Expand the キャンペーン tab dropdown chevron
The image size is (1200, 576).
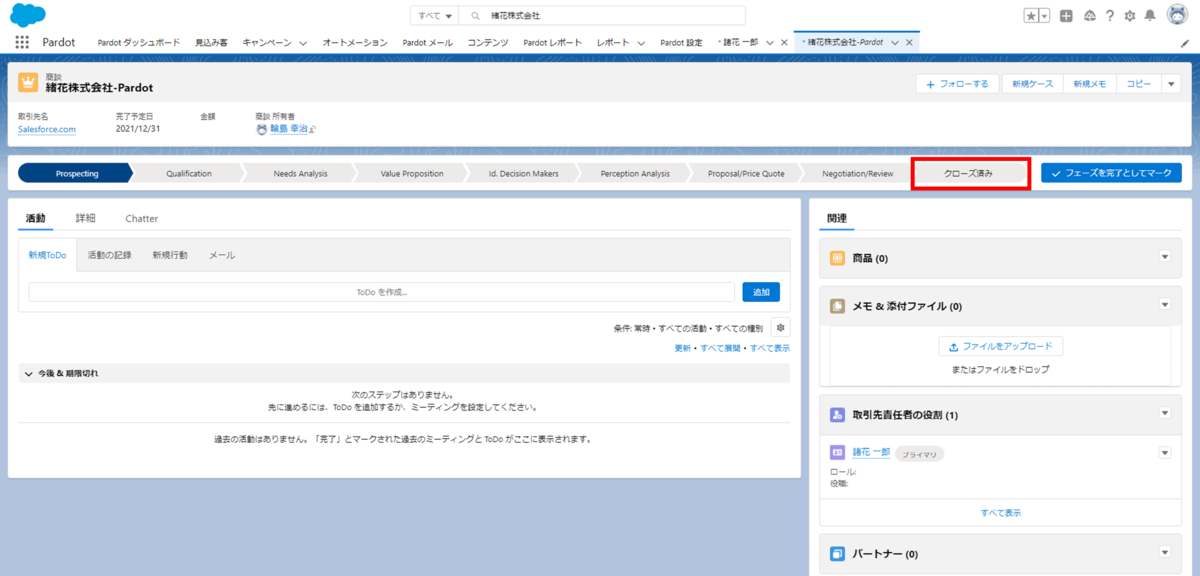point(303,43)
